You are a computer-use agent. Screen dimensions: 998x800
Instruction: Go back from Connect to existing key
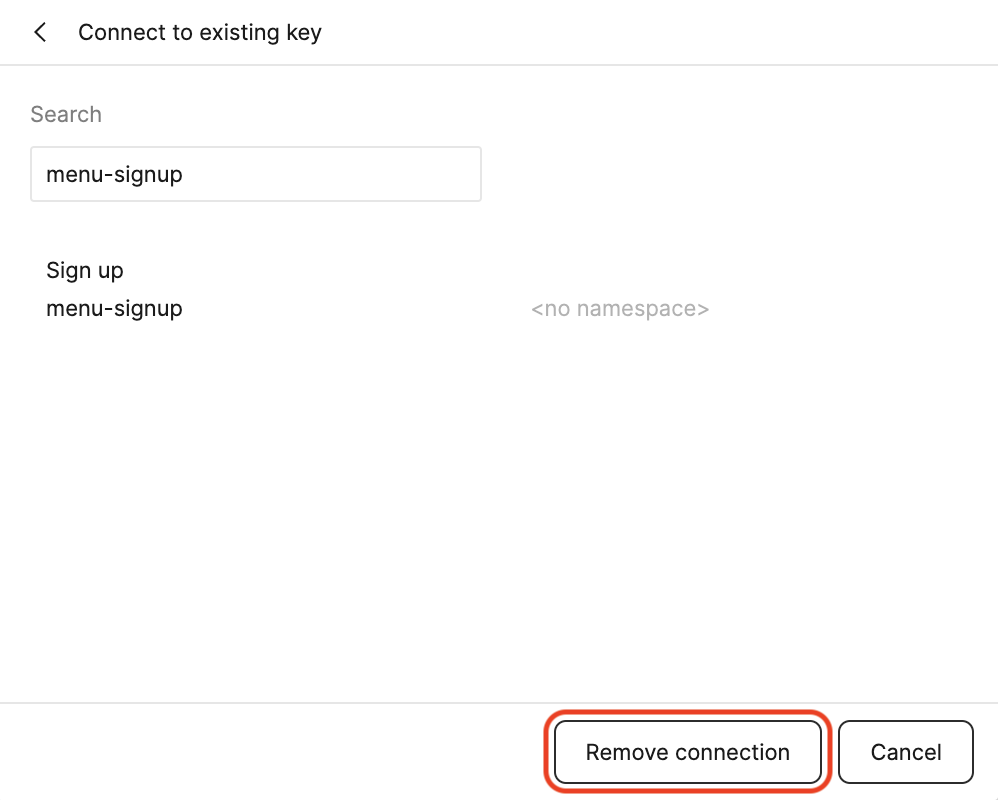tap(40, 32)
